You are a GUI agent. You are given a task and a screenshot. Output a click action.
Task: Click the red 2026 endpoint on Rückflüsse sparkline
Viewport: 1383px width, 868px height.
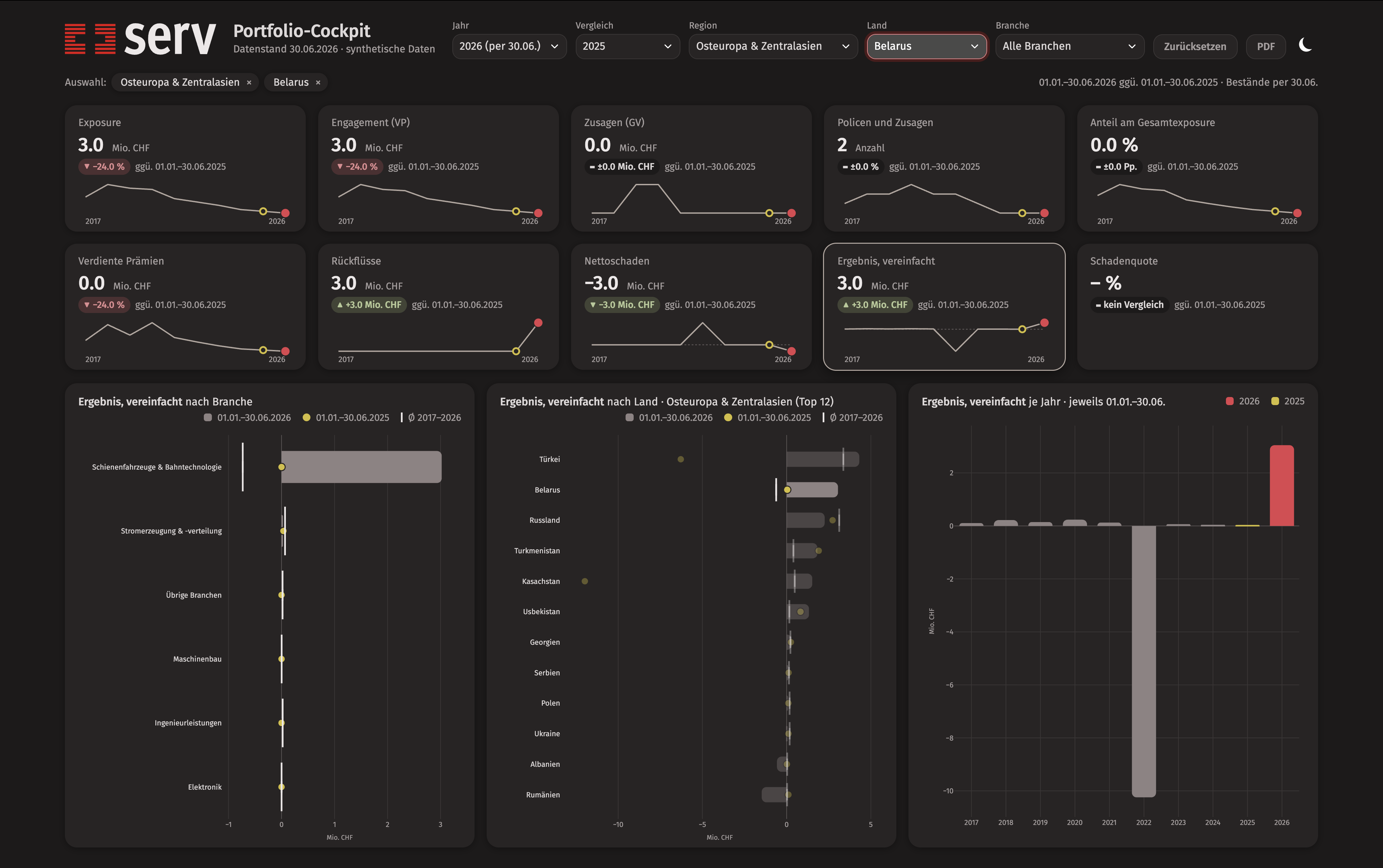538,323
